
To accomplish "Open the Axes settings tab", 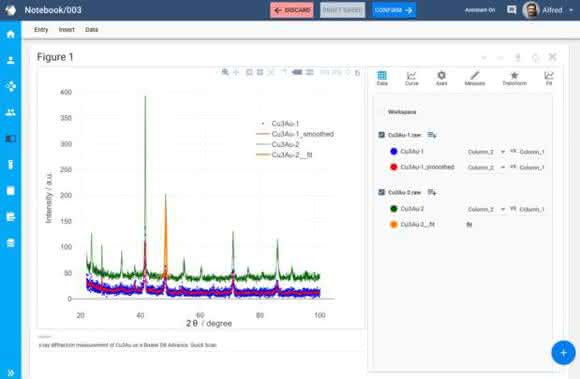I will coord(441,78).
